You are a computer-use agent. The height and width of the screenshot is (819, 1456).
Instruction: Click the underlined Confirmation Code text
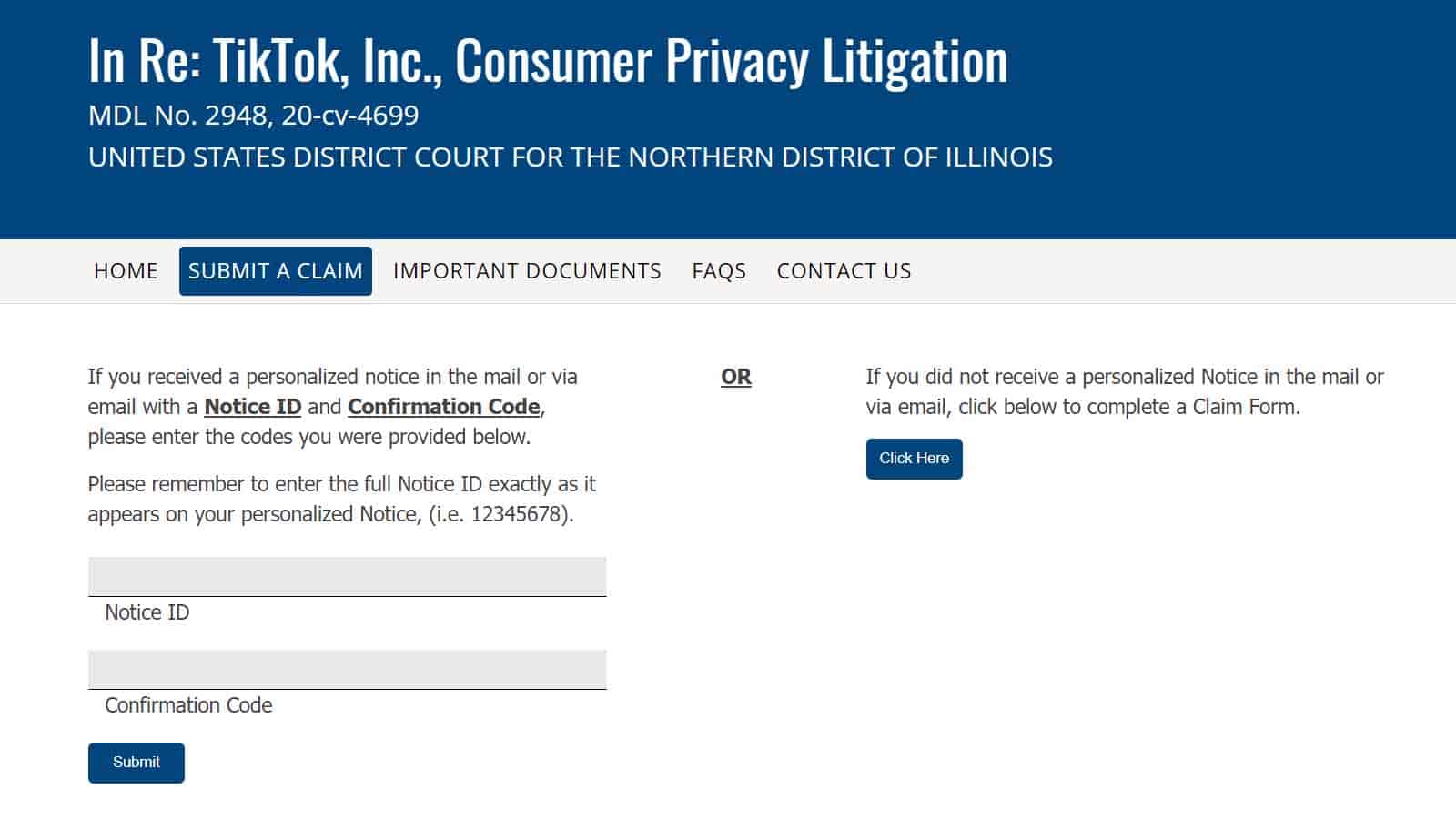(443, 407)
